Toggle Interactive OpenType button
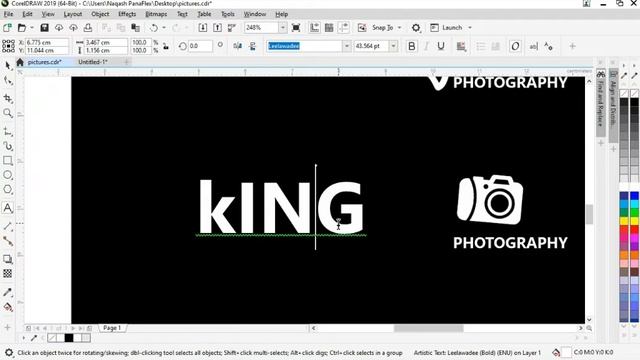The width and height of the screenshot is (640, 360). 515,46
